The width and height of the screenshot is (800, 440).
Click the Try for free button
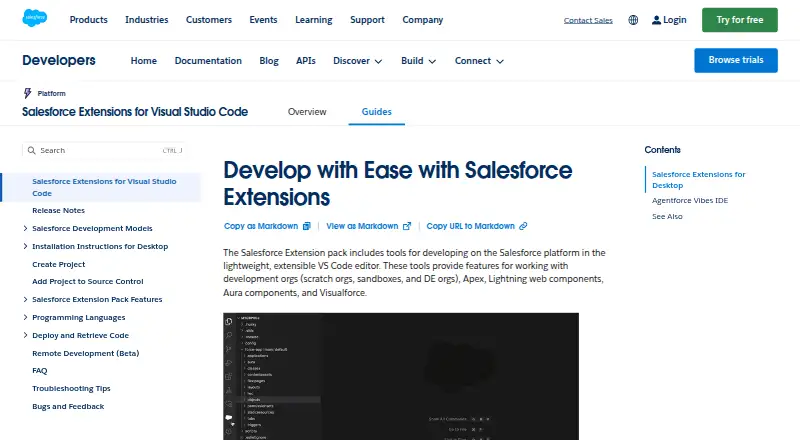[740, 20]
